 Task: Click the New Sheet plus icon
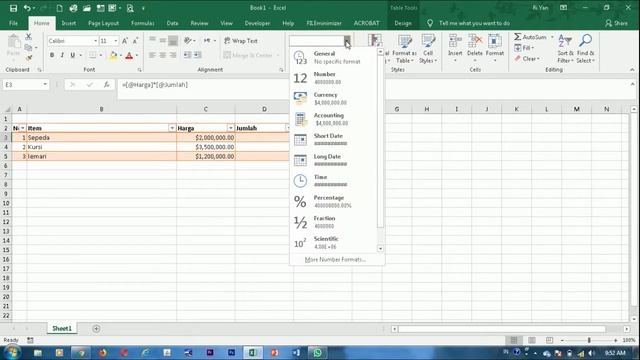coord(96,329)
